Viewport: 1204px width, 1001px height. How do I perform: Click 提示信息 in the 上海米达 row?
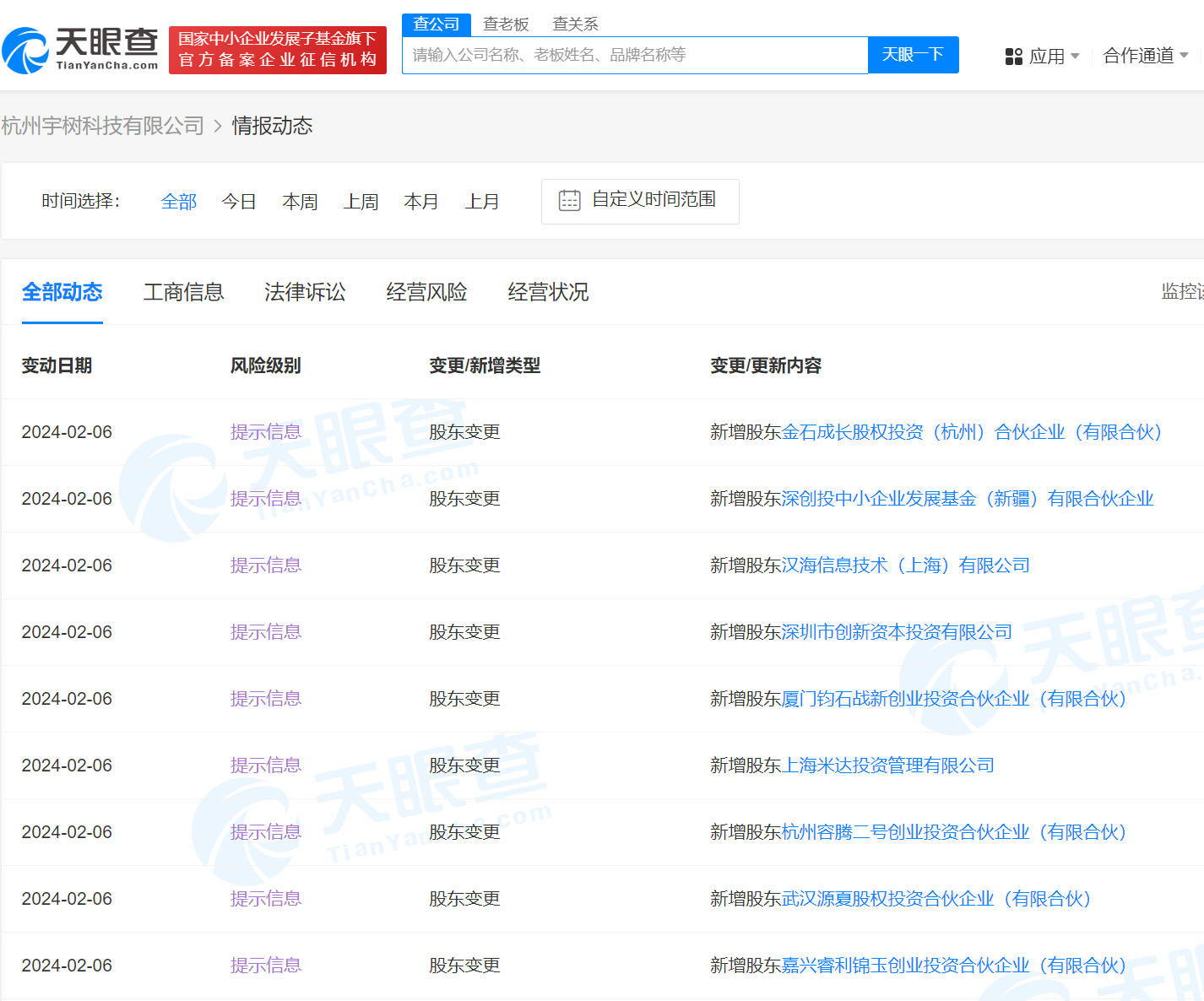[266, 766]
